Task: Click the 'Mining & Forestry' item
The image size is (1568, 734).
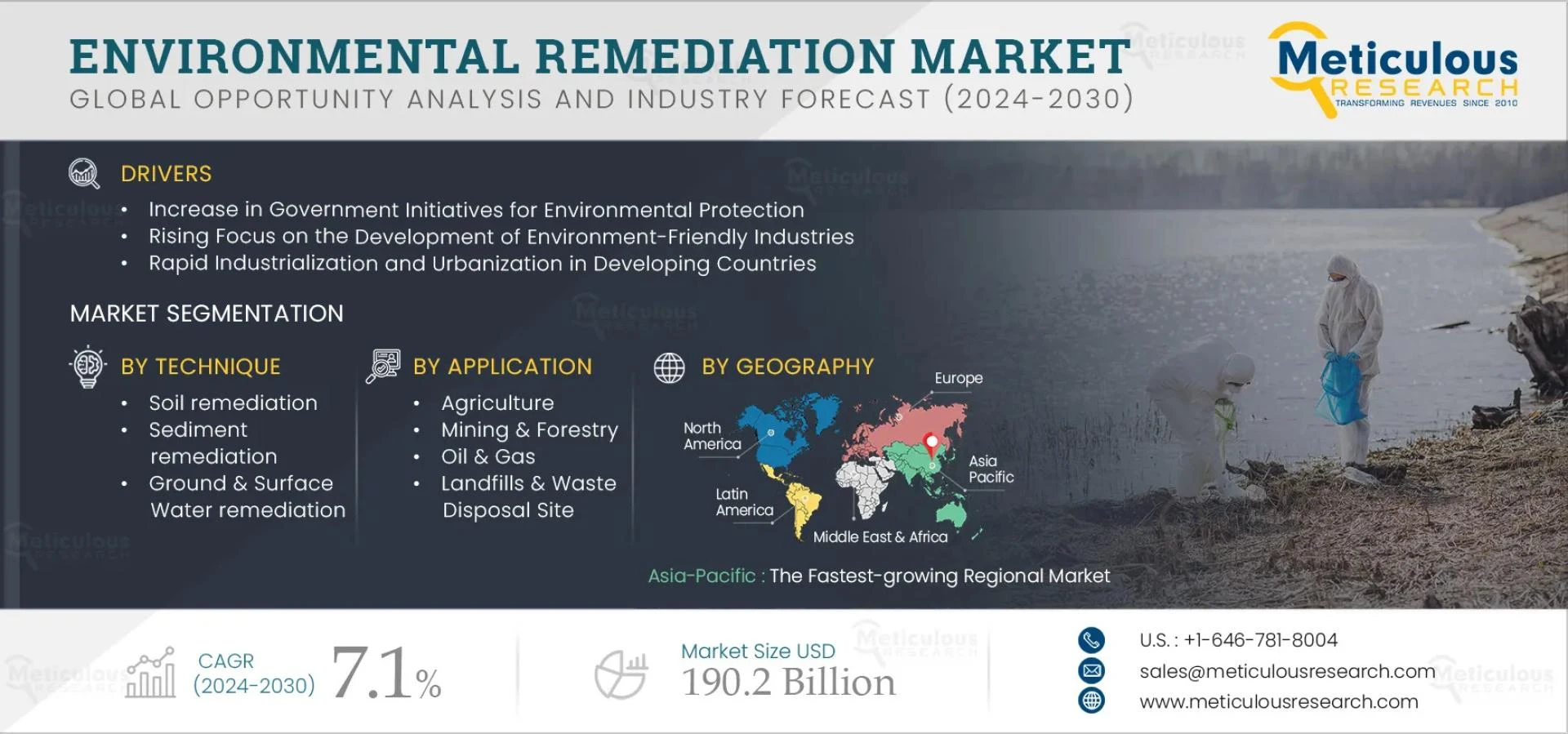Action: 529,430
